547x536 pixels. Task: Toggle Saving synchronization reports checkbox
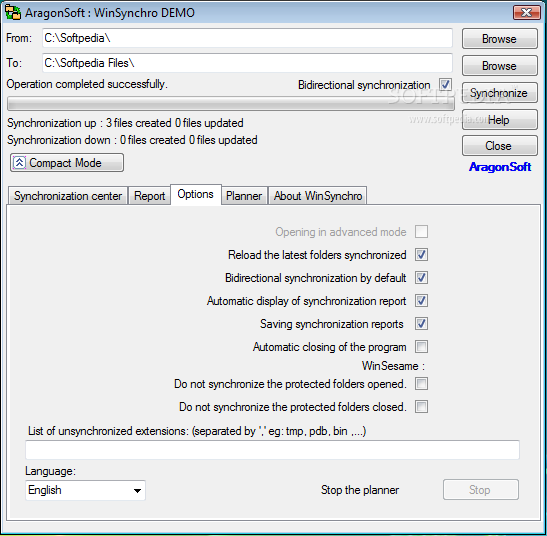pos(421,324)
